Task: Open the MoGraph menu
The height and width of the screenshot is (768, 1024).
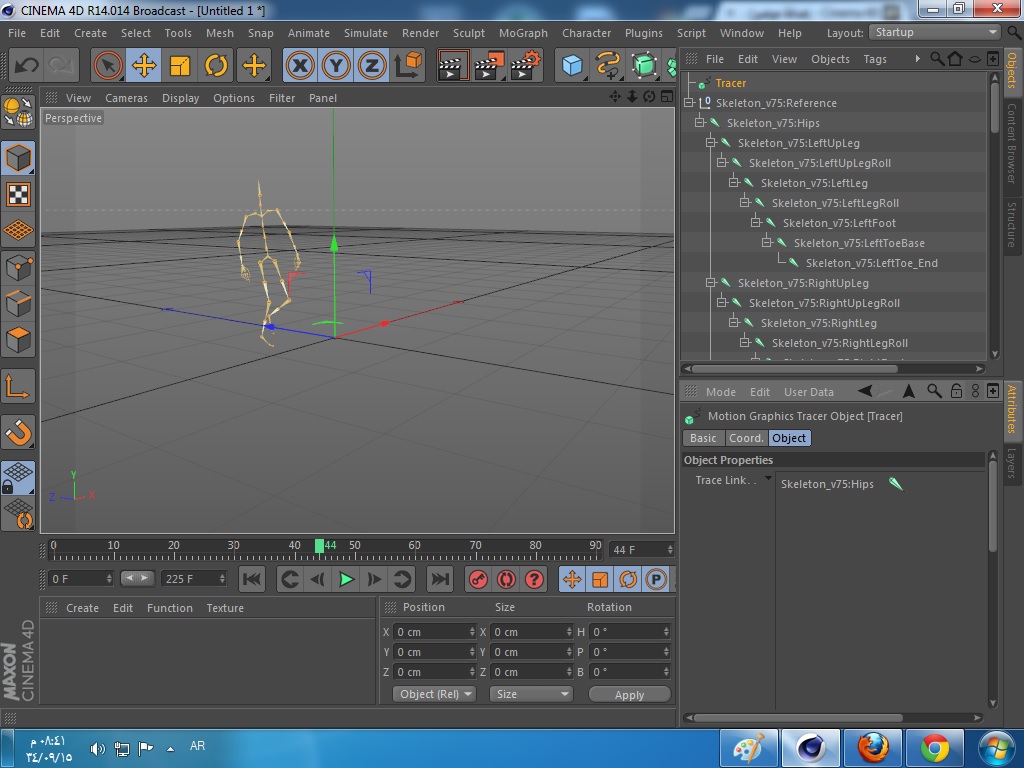Action: click(x=523, y=33)
